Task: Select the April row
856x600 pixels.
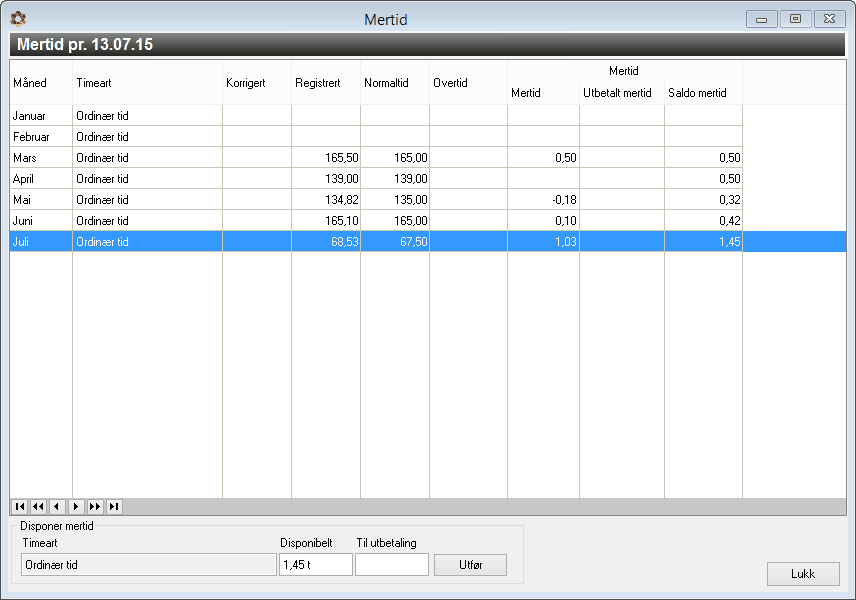Action: (376, 179)
